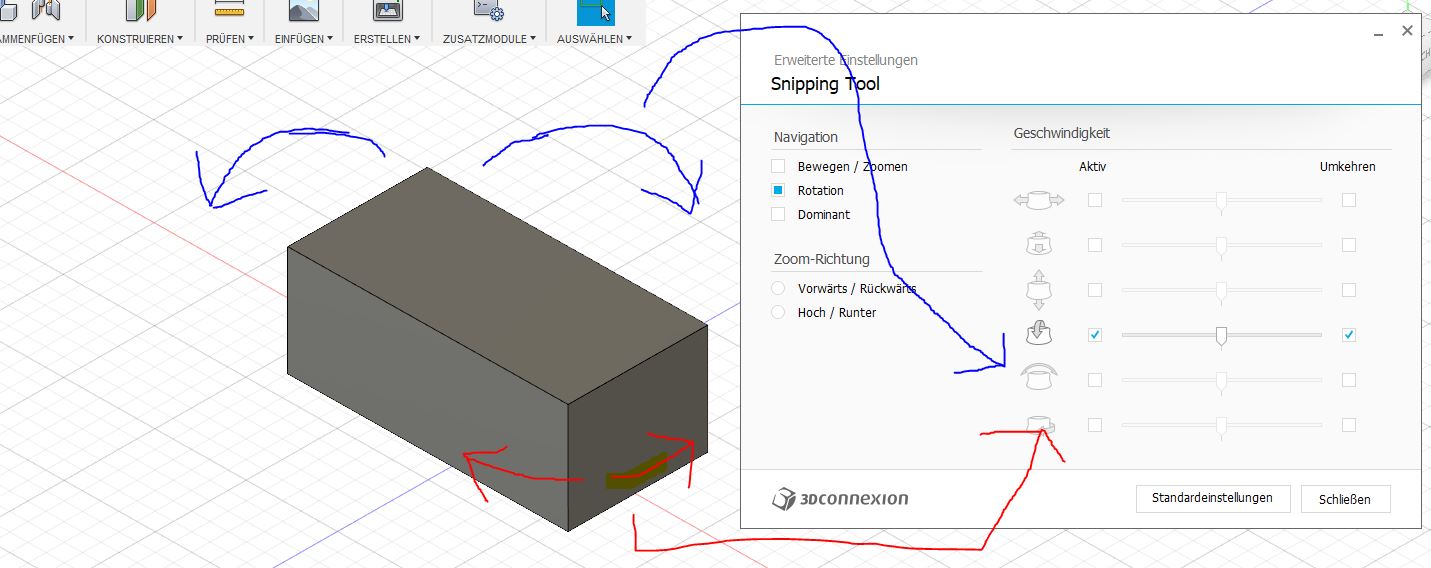1431x568 pixels.
Task: Click the up/down arrows motion icon
Action: (x=1039, y=290)
